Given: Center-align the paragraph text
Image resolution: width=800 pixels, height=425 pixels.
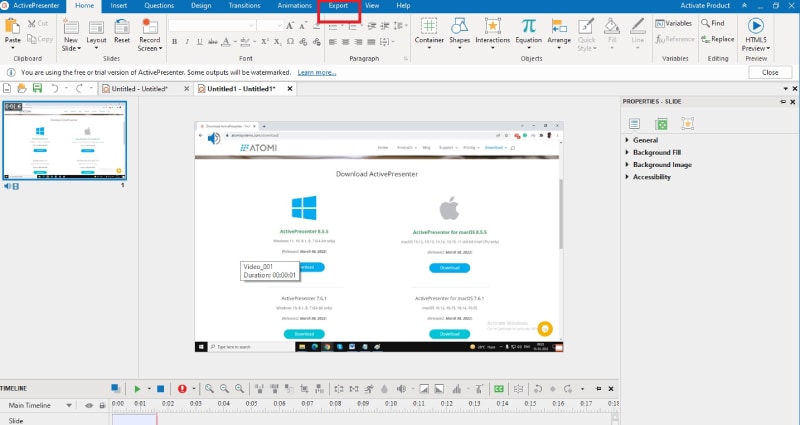Looking at the screenshot, I should pyautogui.click(x=346, y=42).
